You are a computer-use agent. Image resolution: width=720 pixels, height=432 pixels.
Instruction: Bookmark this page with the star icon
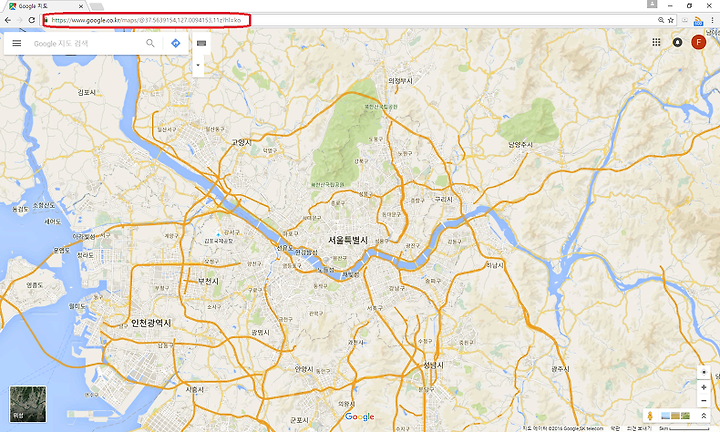(x=671, y=20)
